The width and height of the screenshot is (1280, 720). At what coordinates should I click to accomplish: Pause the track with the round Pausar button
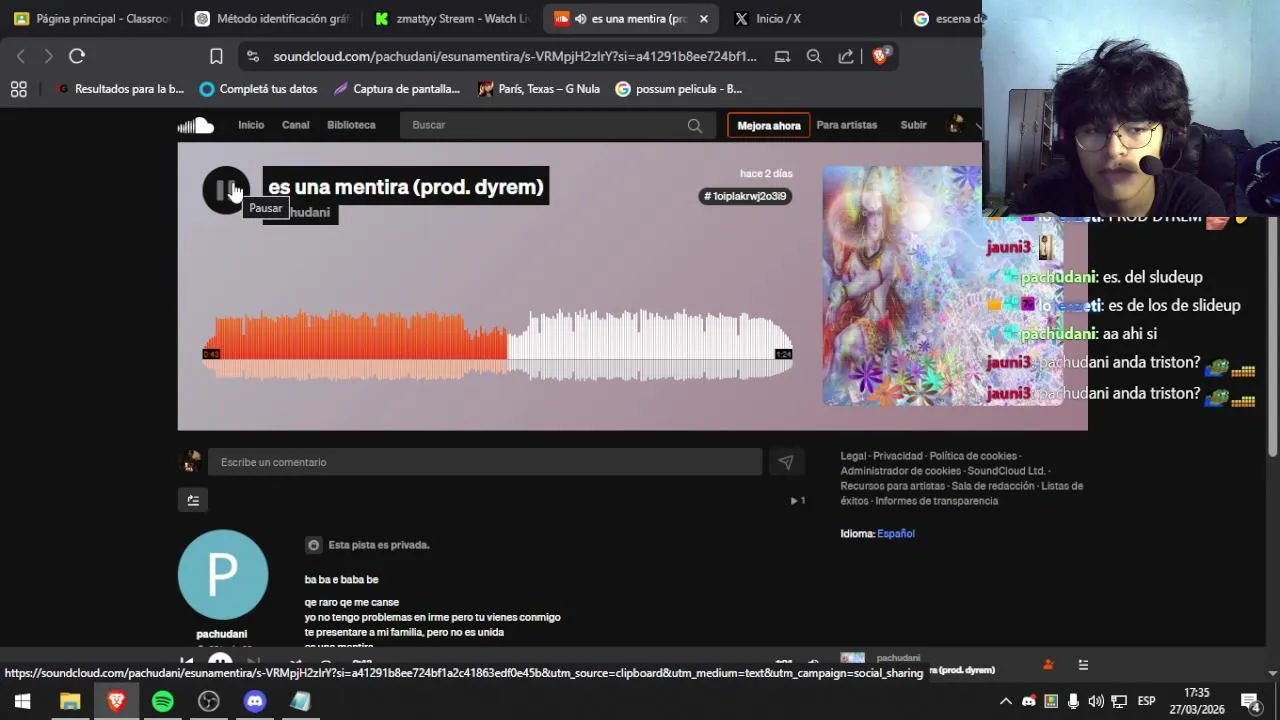(226, 190)
